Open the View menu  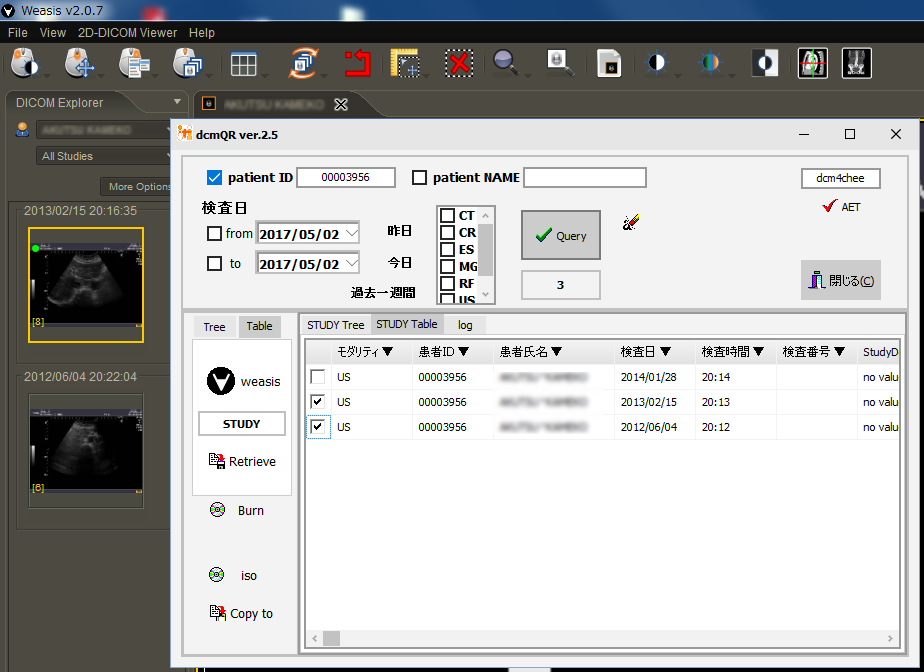(52, 33)
